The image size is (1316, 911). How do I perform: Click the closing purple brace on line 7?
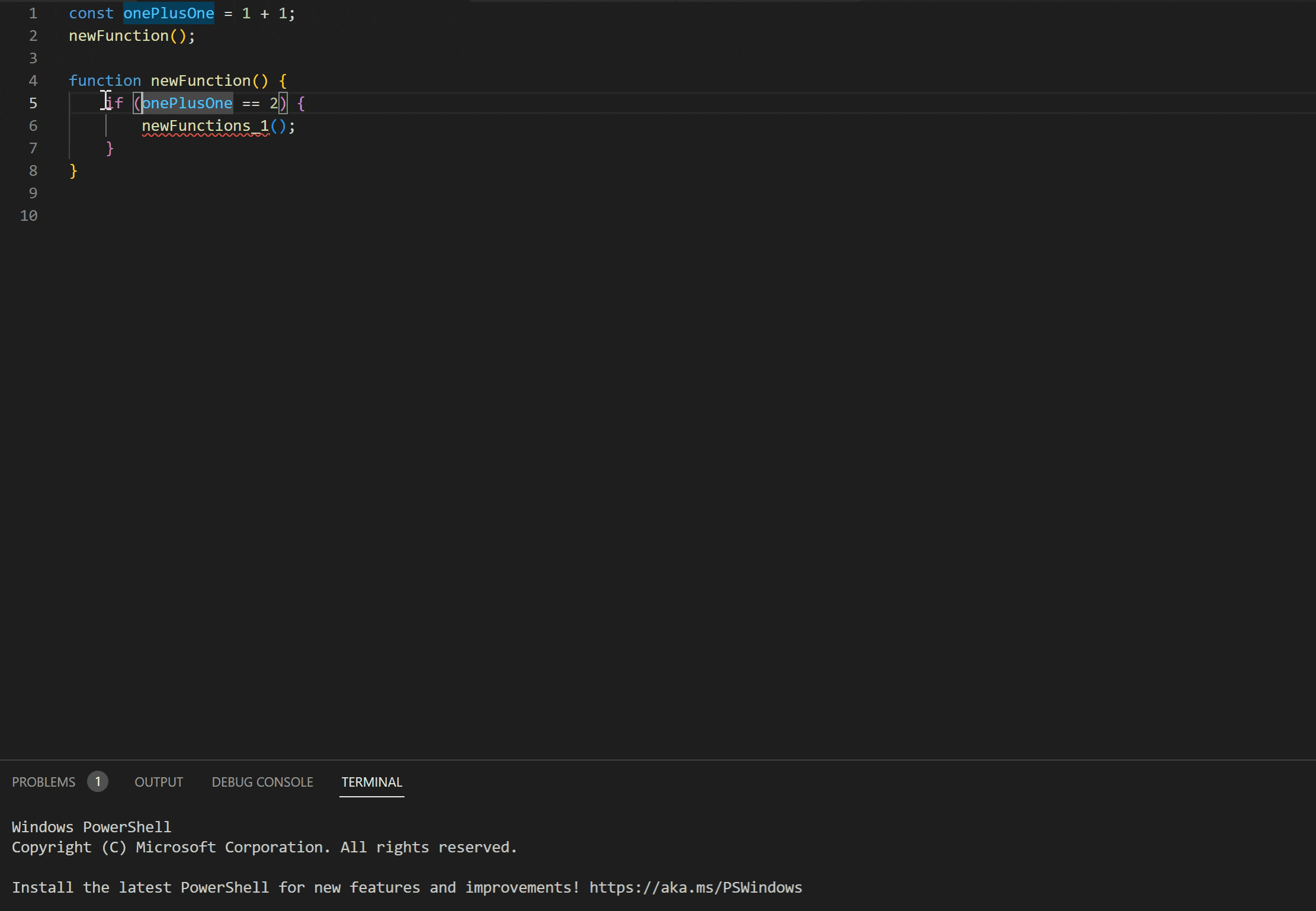pyautogui.click(x=110, y=149)
